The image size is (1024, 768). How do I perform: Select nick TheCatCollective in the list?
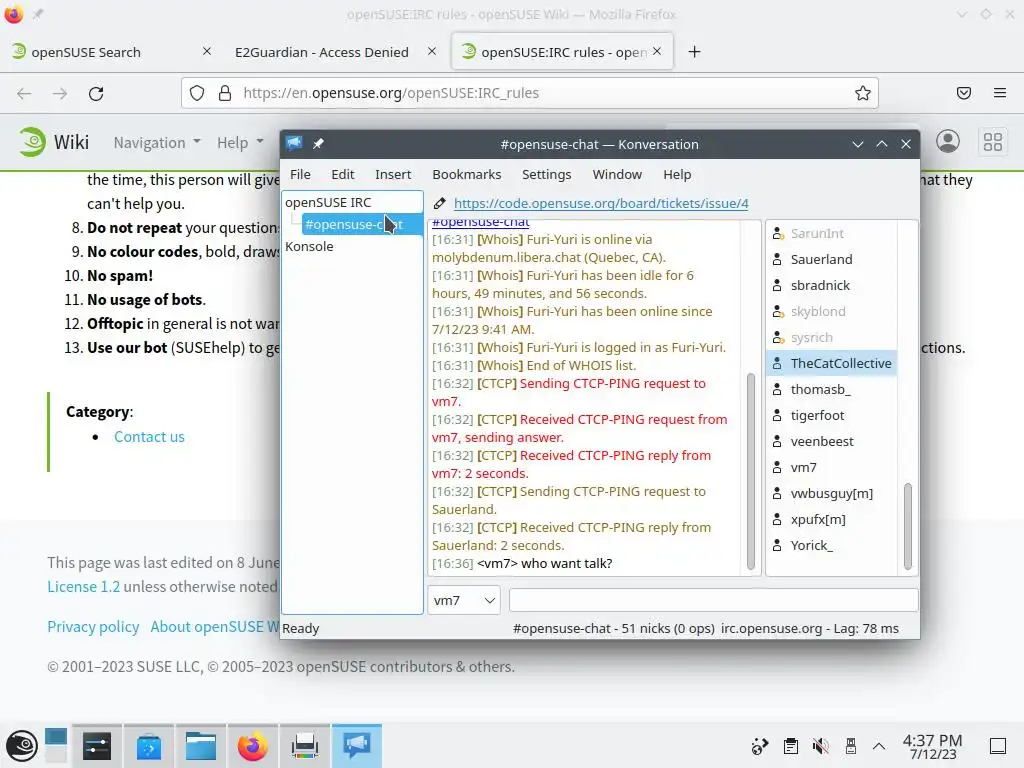pos(831,363)
